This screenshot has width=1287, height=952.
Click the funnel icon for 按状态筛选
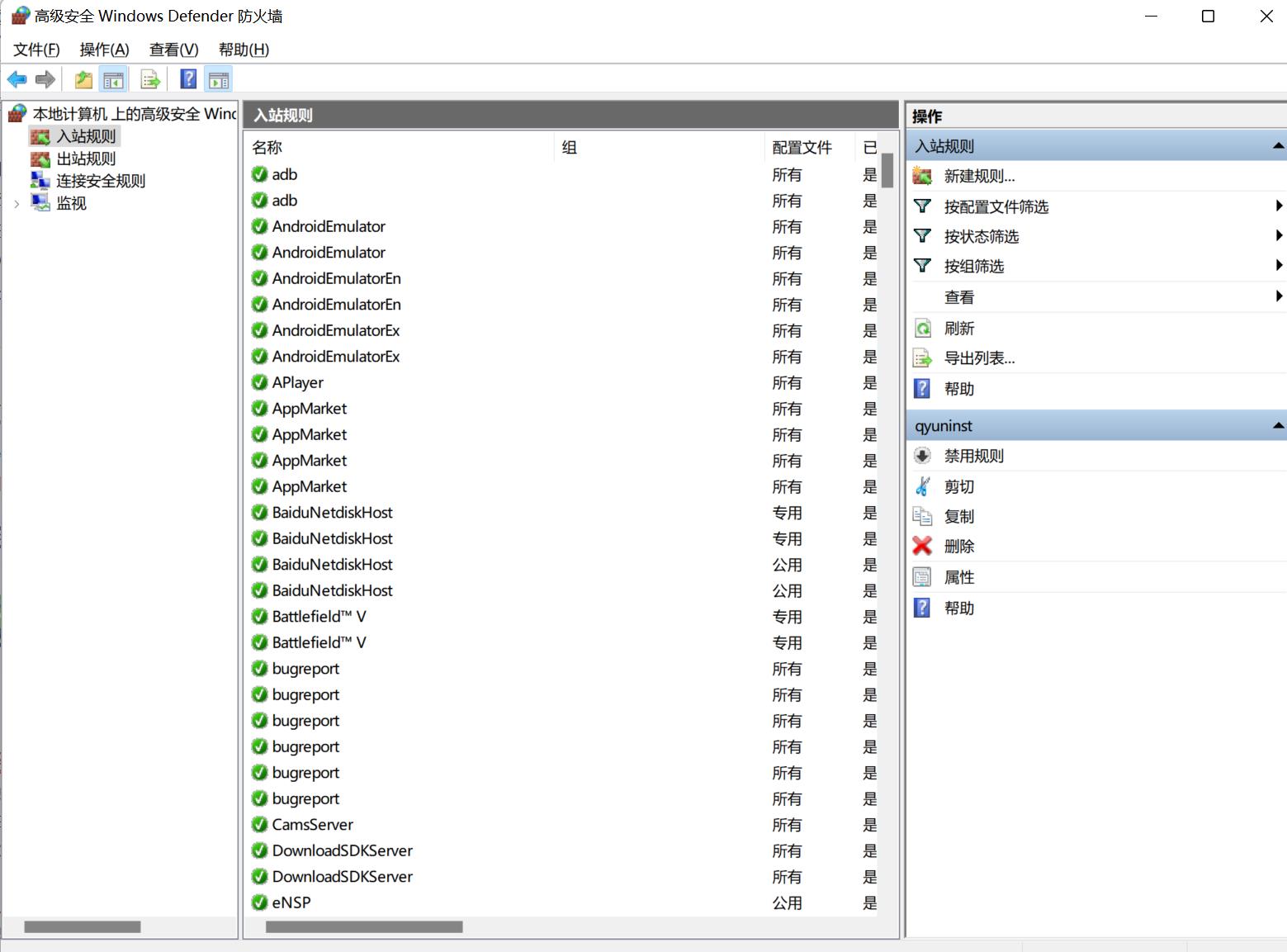tap(923, 236)
